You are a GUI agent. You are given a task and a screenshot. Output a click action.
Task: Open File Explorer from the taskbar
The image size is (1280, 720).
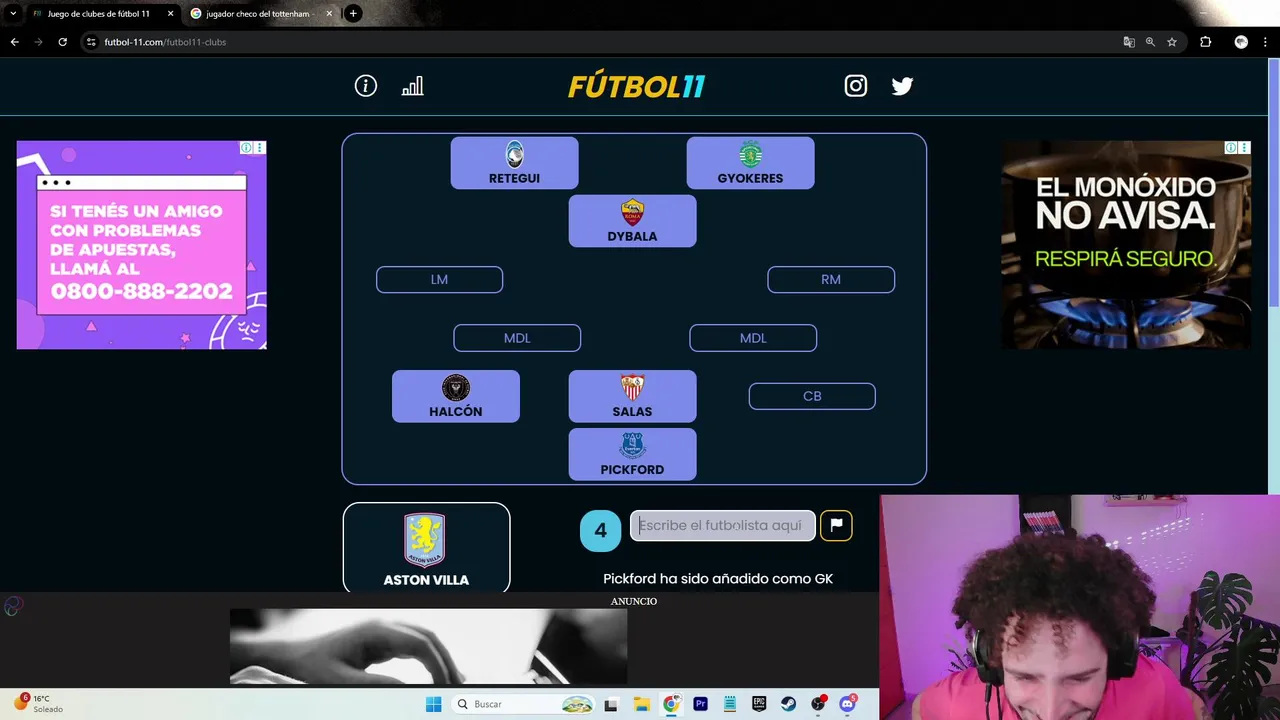(642, 704)
